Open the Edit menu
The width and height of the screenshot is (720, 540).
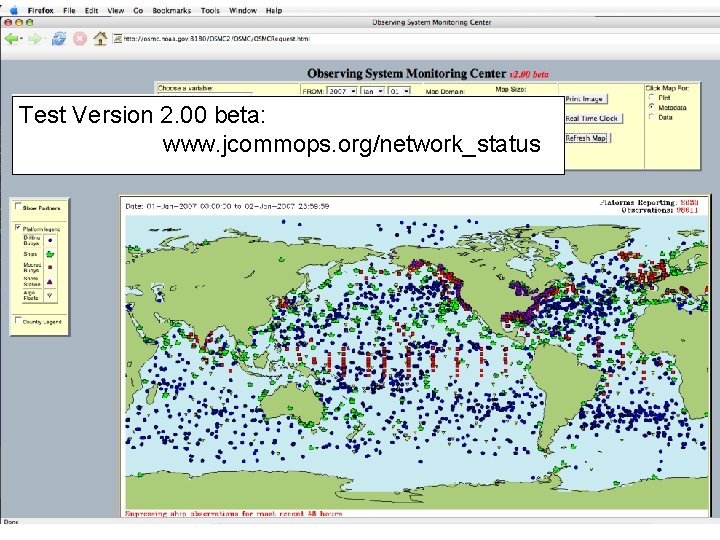click(91, 10)
